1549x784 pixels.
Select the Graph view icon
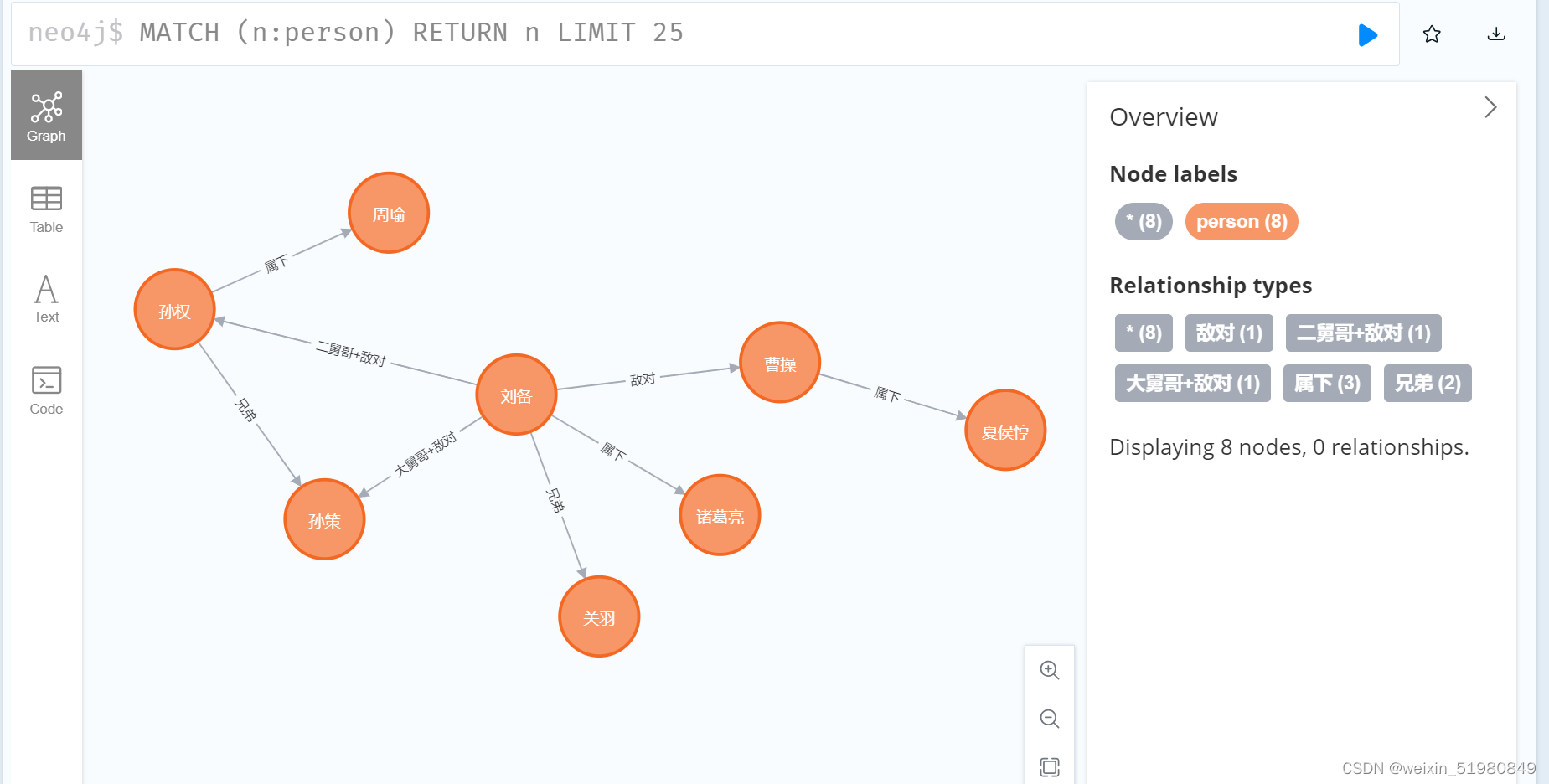tap(46, 115)
